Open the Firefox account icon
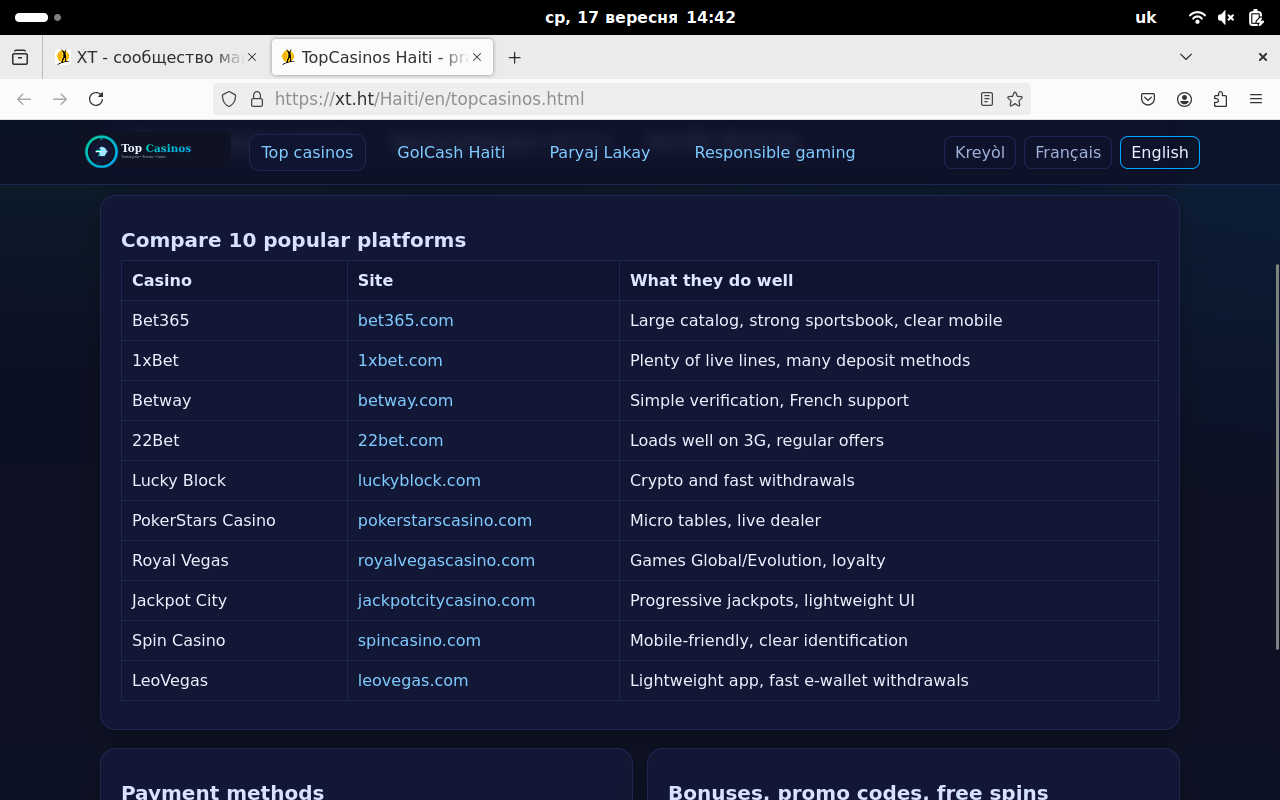The height and width of the screenshot is (800, 1280). click(x=1184, y=99)
